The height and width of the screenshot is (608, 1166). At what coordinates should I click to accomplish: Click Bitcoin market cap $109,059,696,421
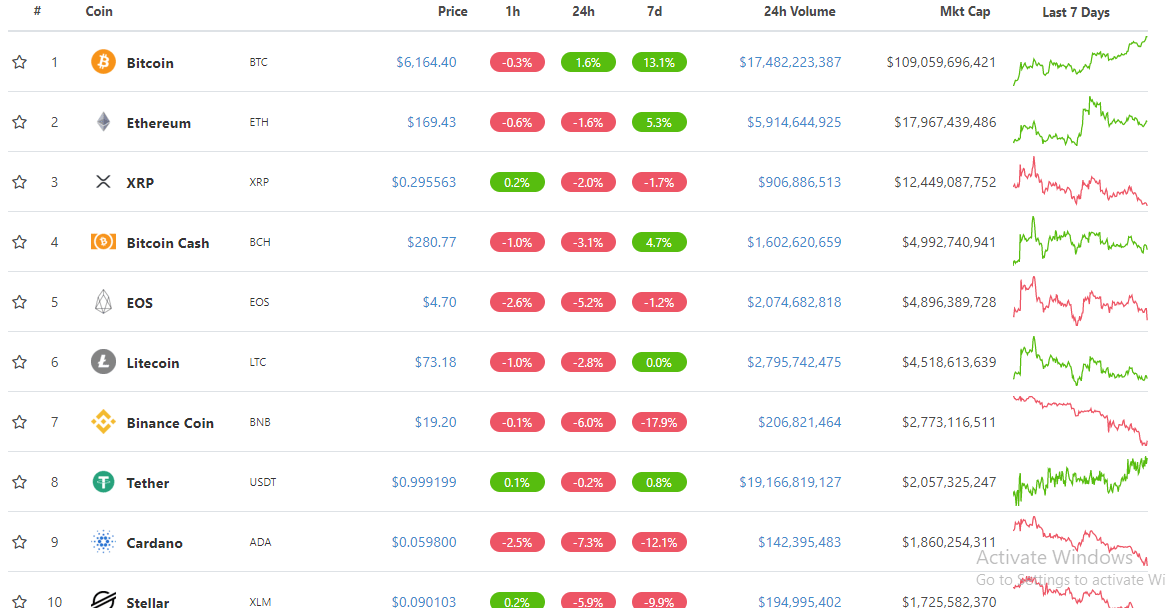(x=941, y=62)
